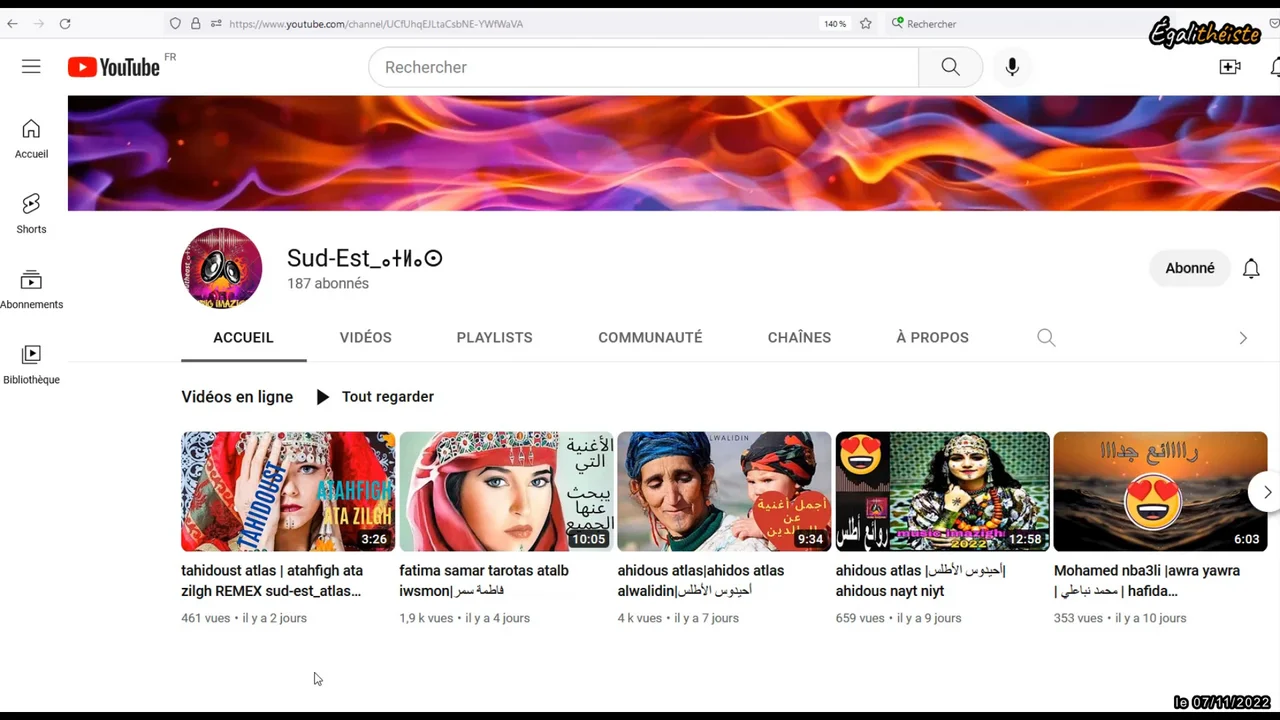Screen dimensions: 1280x720
Task: Click the magnifier search button
Action: click(950, 67)
